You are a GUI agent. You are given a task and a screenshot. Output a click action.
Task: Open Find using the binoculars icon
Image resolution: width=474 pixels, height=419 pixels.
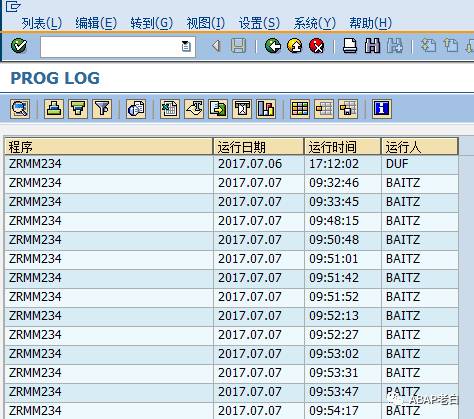tap(372, 46)
